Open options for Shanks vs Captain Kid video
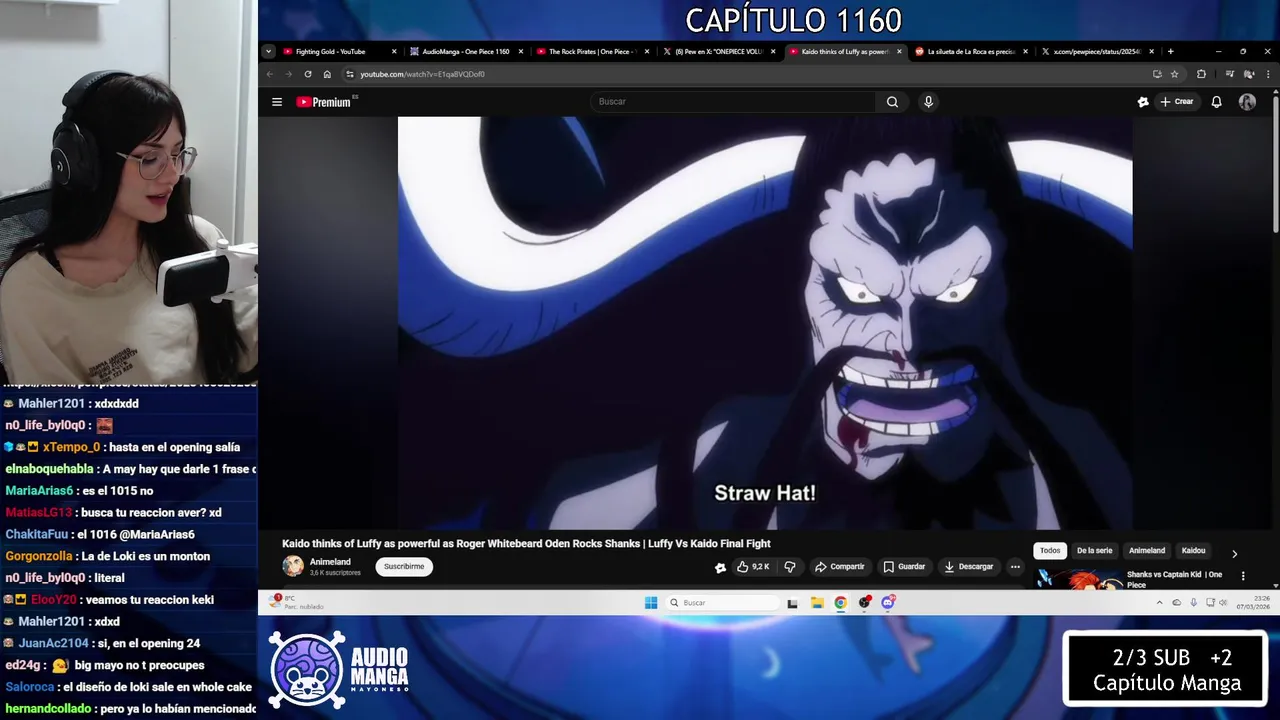 coord(1243,576)
